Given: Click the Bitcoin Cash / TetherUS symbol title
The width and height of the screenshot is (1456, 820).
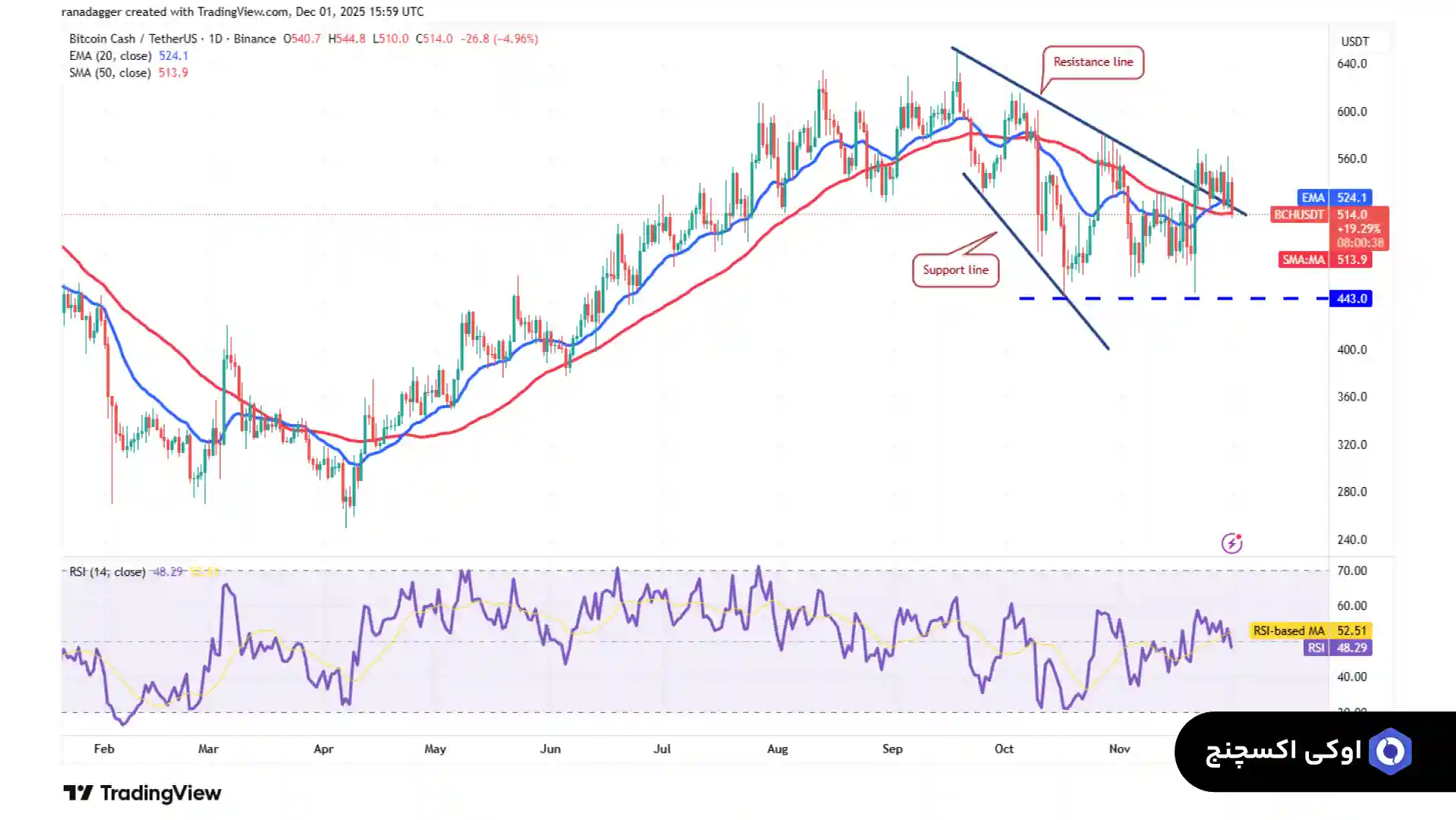Looking at the screenshot, I should tap(133, 39).
